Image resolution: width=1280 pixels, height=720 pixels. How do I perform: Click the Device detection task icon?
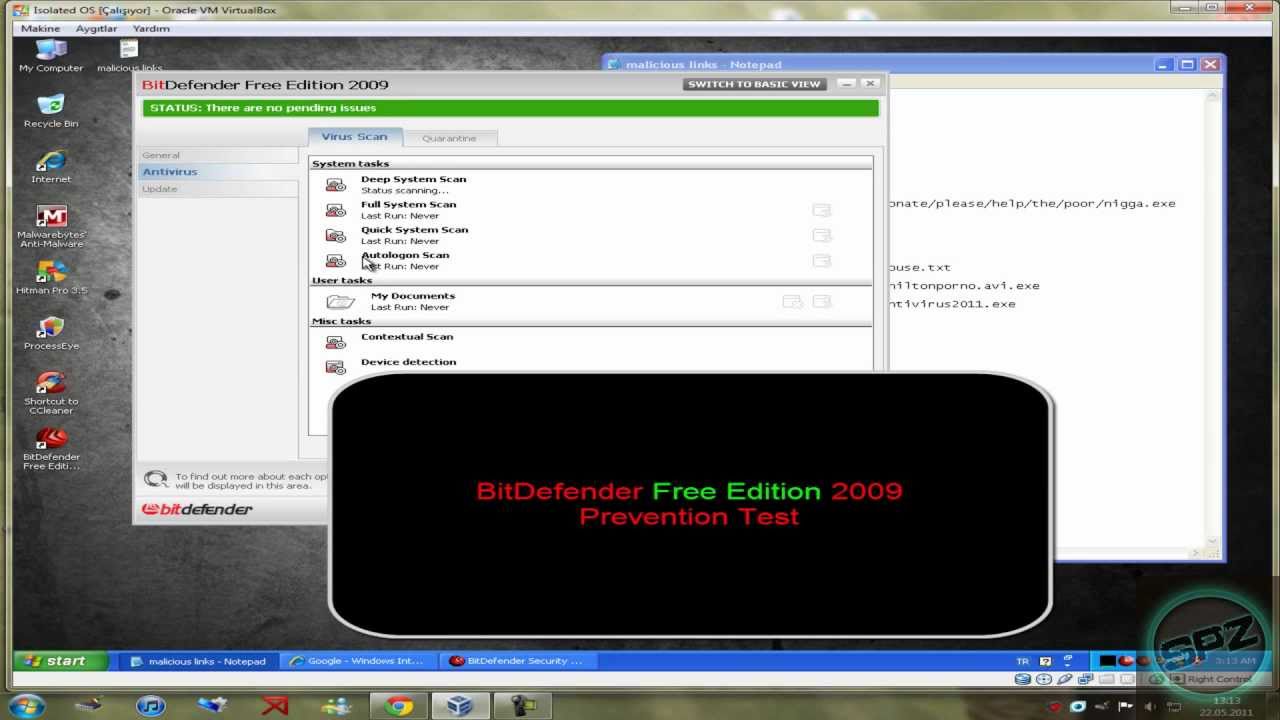point(336,367)
